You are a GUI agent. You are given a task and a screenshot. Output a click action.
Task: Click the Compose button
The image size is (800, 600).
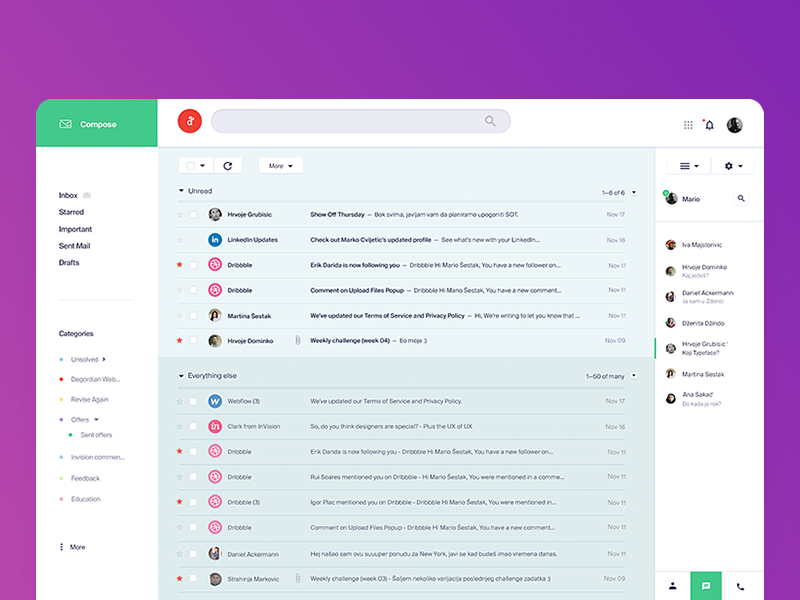(97, 124)
